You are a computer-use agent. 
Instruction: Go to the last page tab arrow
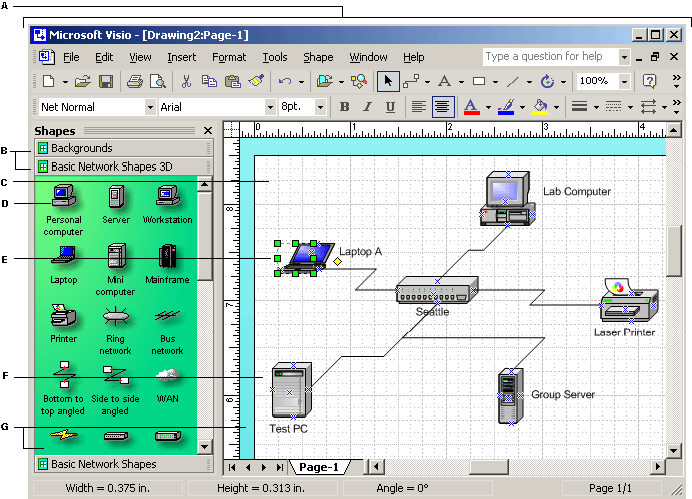point(280,467)
